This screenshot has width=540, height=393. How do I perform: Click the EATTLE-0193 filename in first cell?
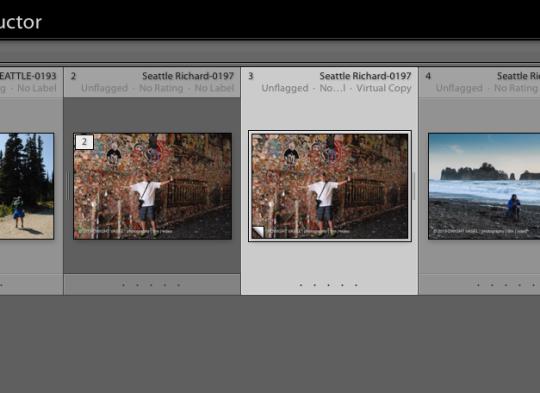click(28, 76)
